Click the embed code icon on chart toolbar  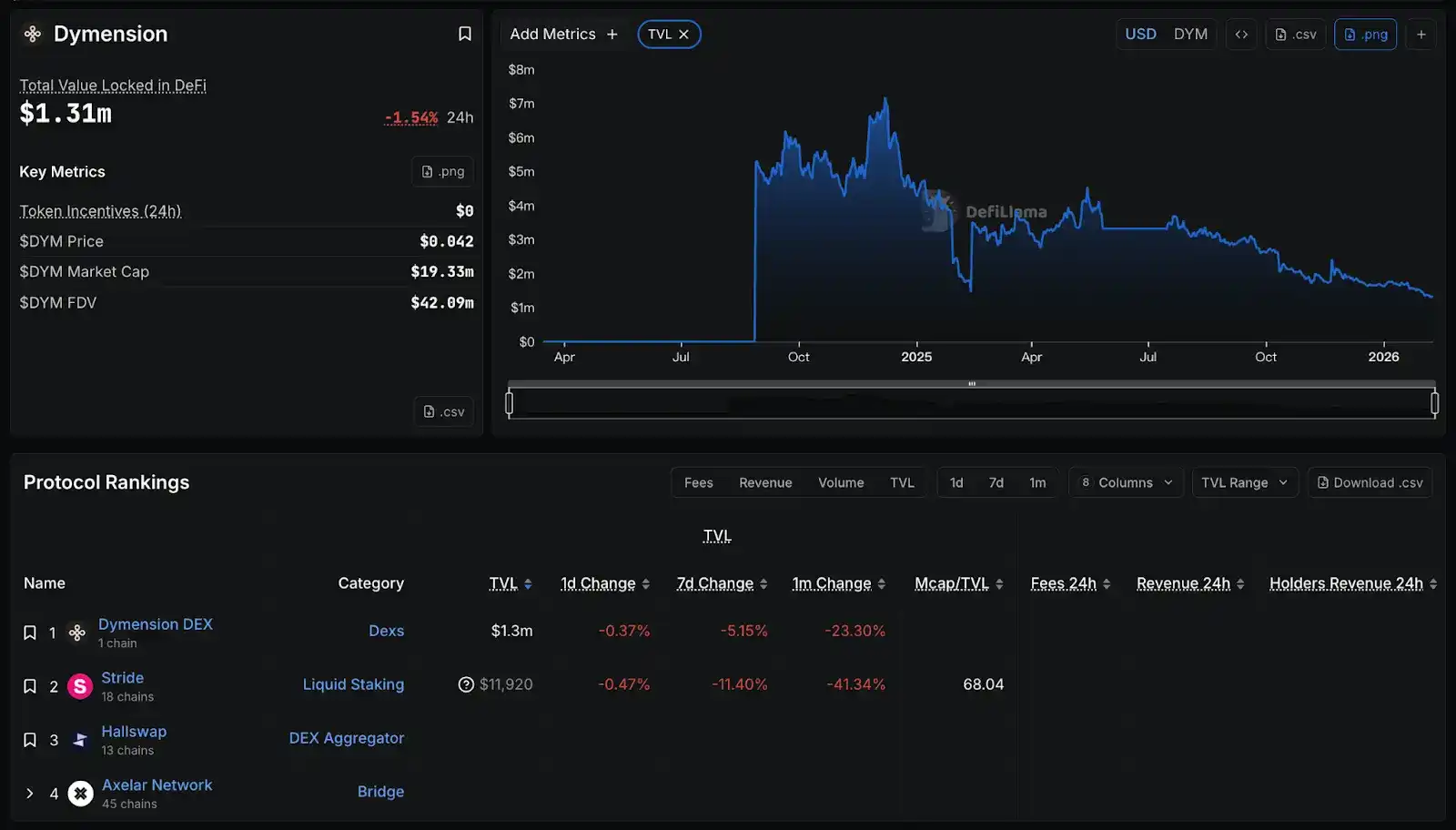[1241, 34]
